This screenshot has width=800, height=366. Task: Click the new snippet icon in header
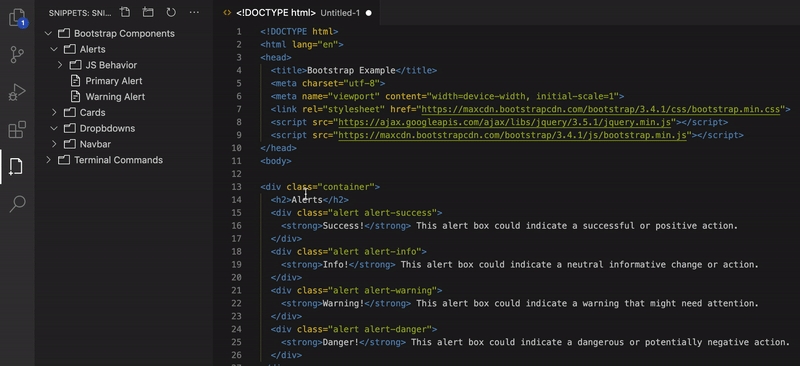point(125,12)
